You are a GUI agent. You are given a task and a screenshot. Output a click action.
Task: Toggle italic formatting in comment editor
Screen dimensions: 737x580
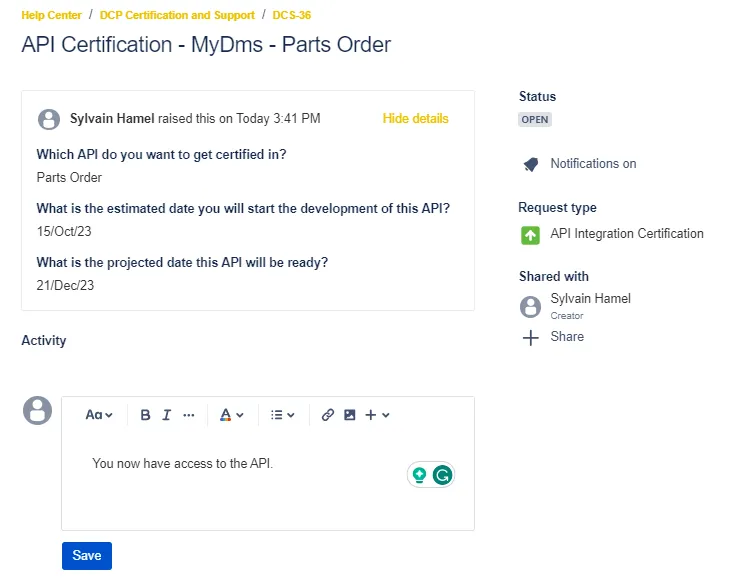(x=166, y=415)
